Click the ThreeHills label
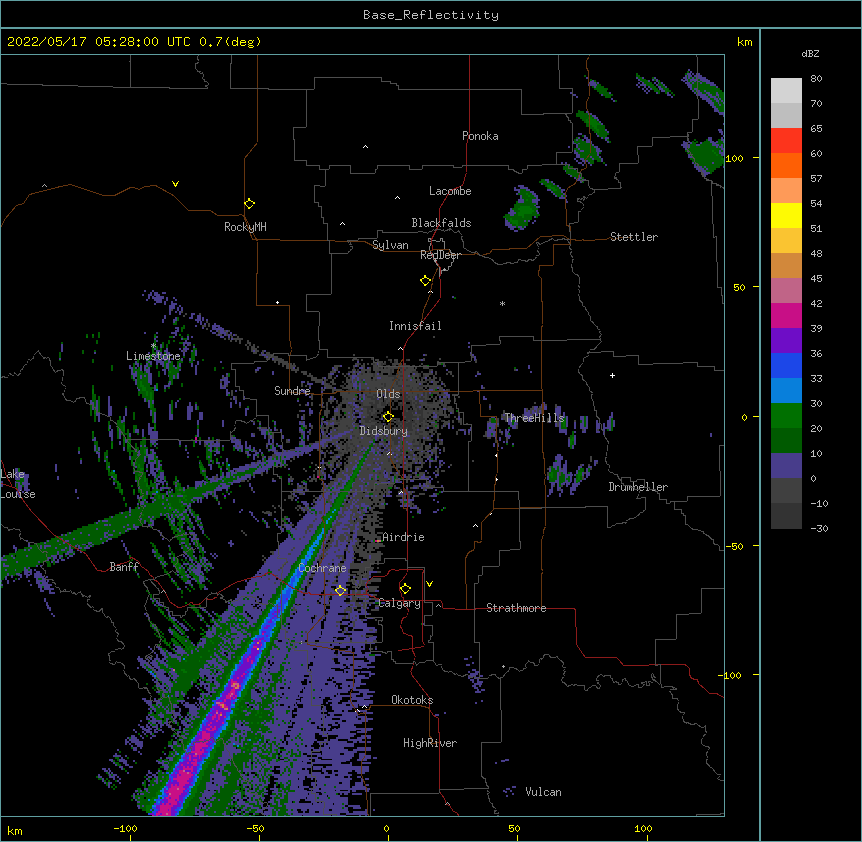This screenshot has width=862, height=842. (x=534, y=418)
